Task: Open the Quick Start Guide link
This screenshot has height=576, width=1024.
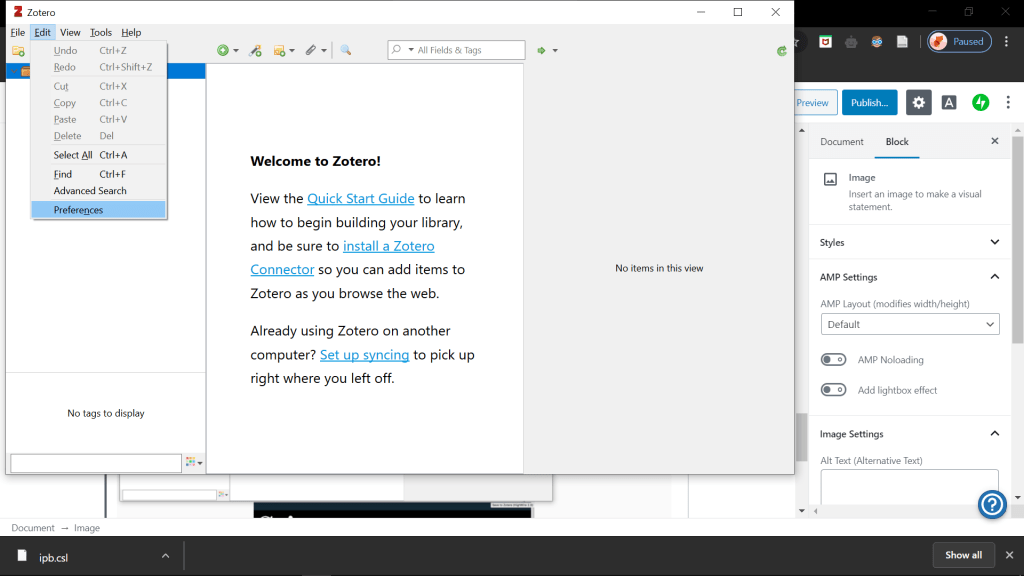Action: 360,199
